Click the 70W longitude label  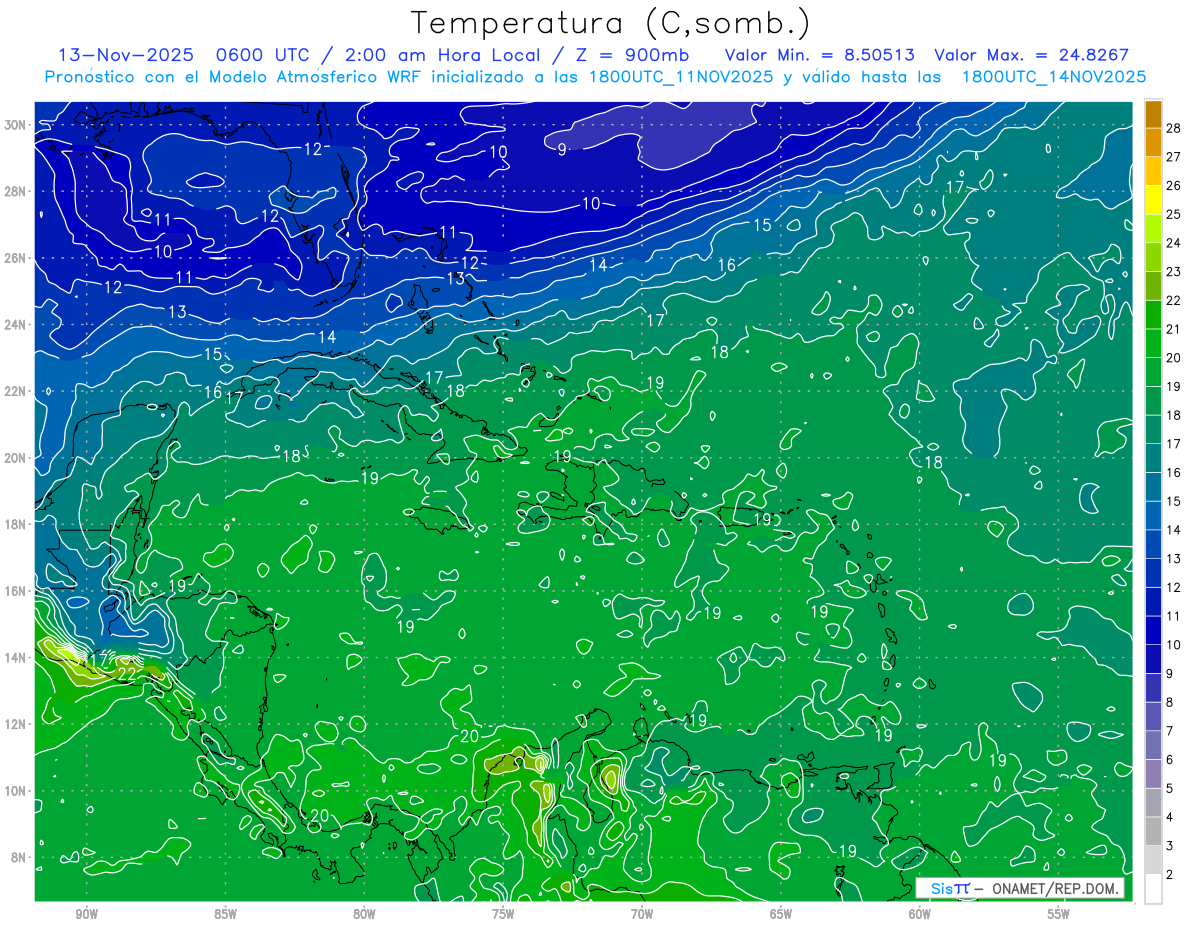(x=642, y=914)
